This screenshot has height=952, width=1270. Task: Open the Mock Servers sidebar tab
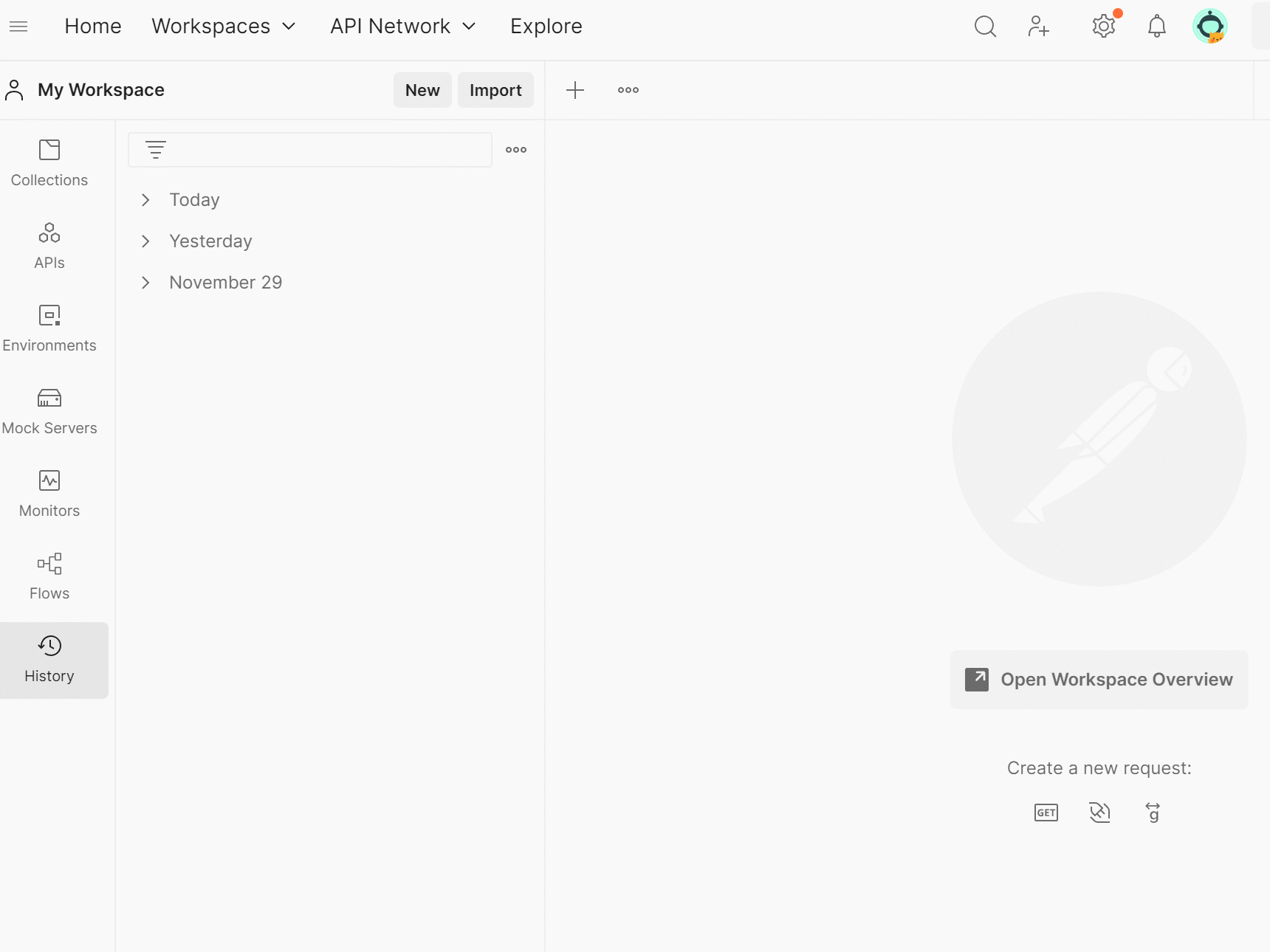point(49,412)
